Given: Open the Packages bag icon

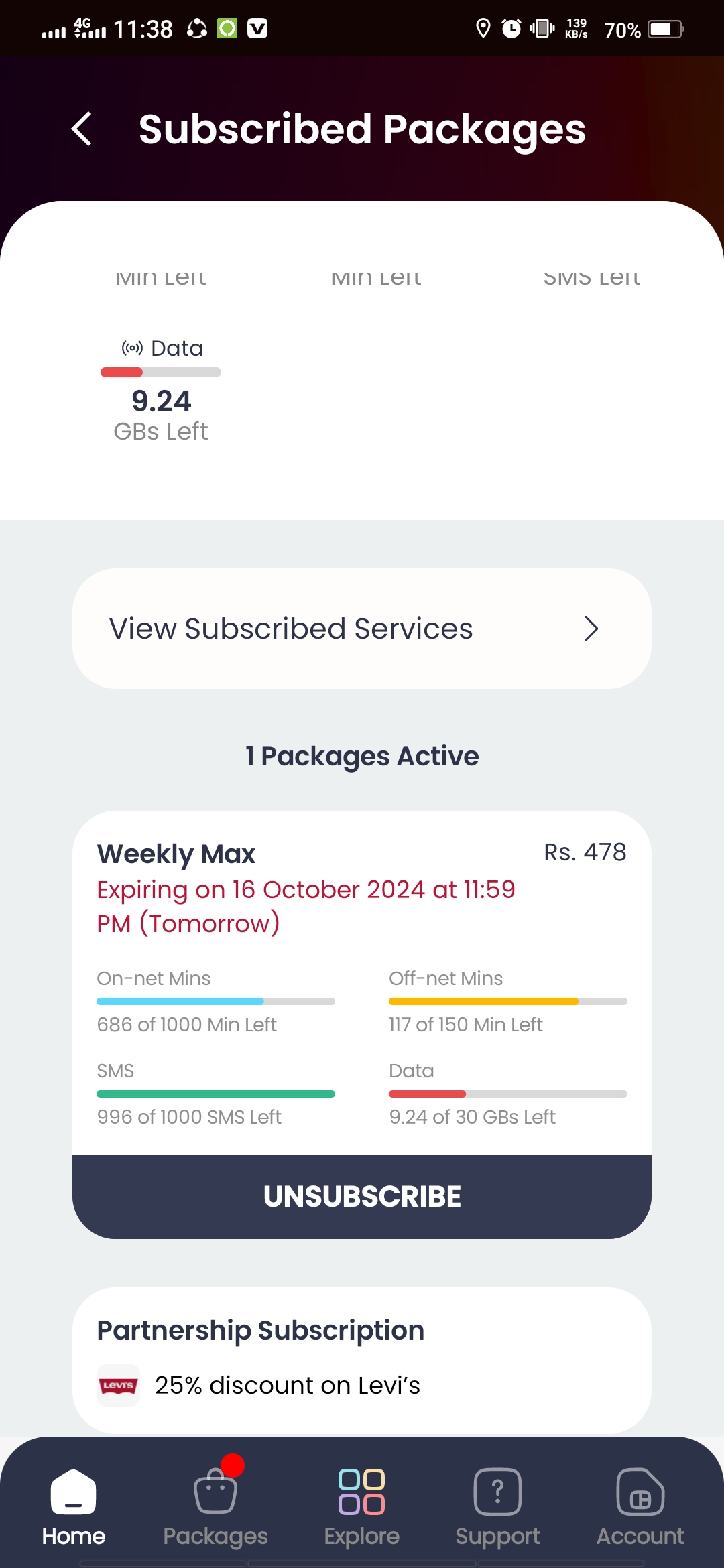Looking at the screenshot, I should coord(215,1491).
